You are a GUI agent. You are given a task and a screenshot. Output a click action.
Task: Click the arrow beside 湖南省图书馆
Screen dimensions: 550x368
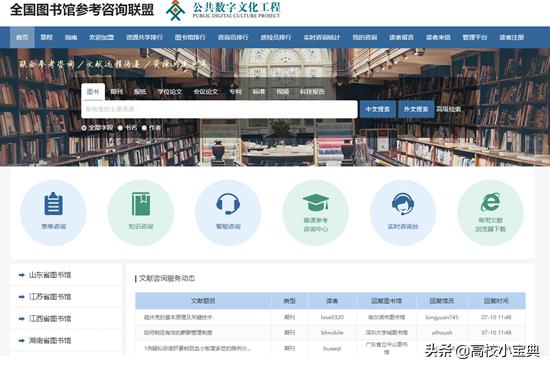click(21, 340)
